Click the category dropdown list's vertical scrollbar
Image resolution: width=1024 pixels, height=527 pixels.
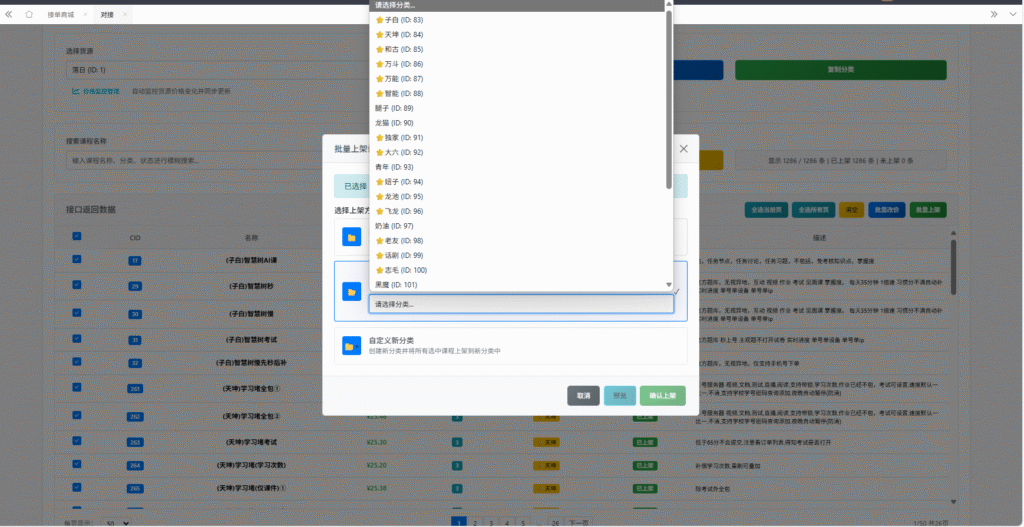point(669,100)
